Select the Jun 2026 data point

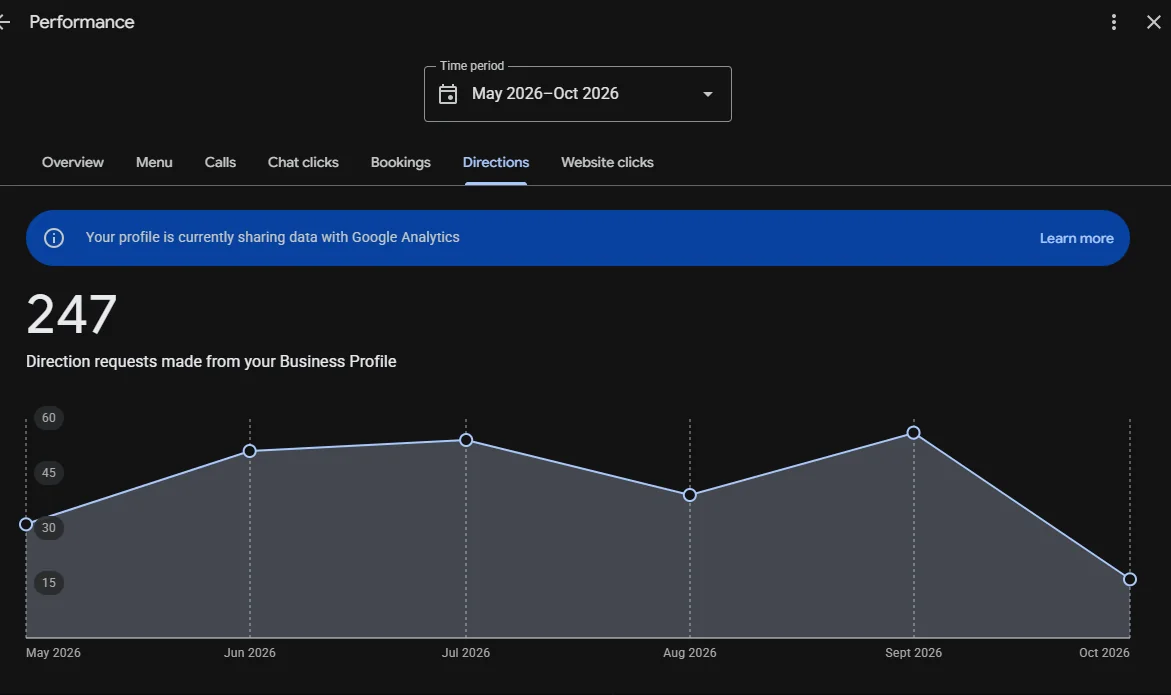pyautogui.click(x=250, y=451)
